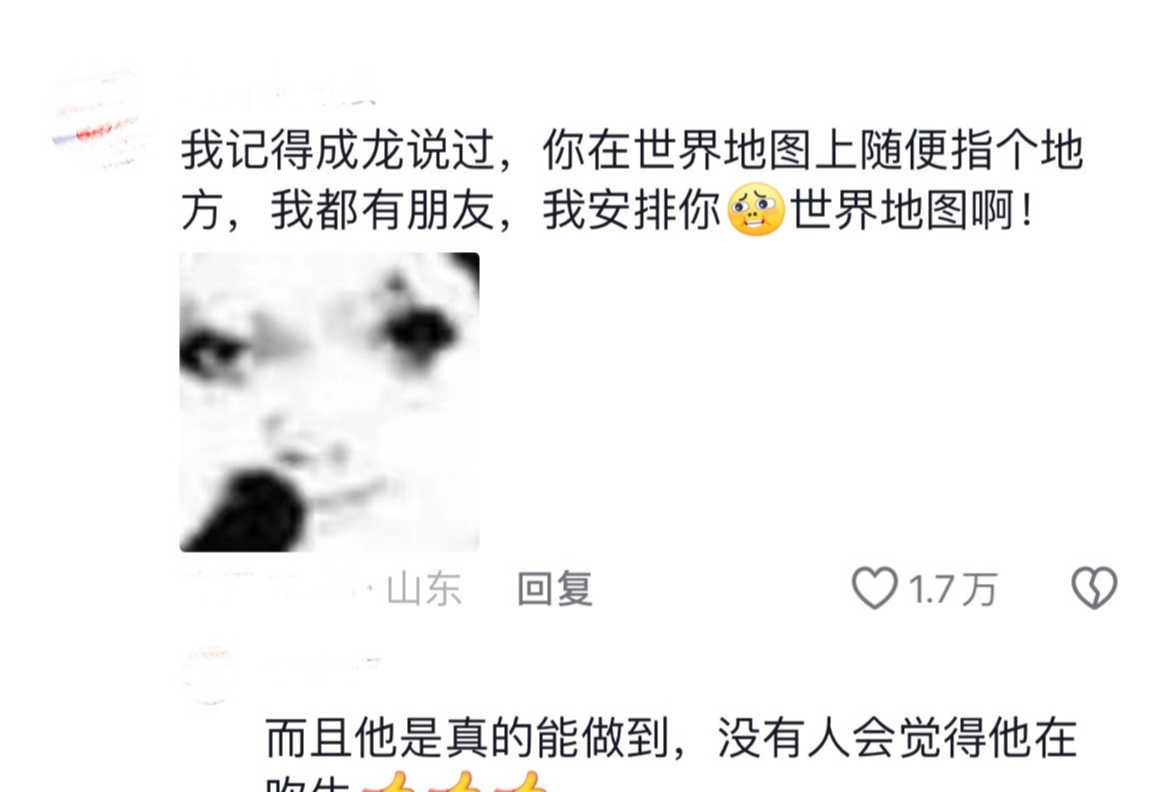
Task: Open the reply author's small avatar
Action: tap(209, 675)
